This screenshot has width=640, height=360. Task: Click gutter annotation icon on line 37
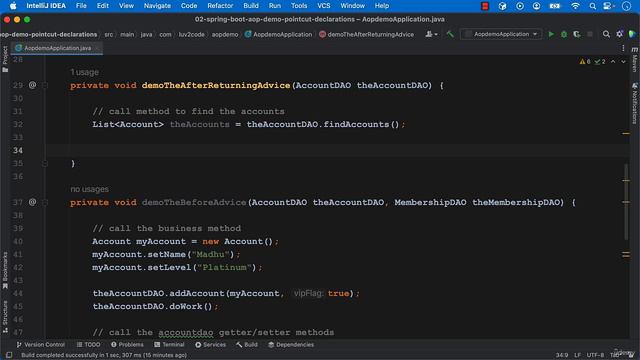pos(32,202)
